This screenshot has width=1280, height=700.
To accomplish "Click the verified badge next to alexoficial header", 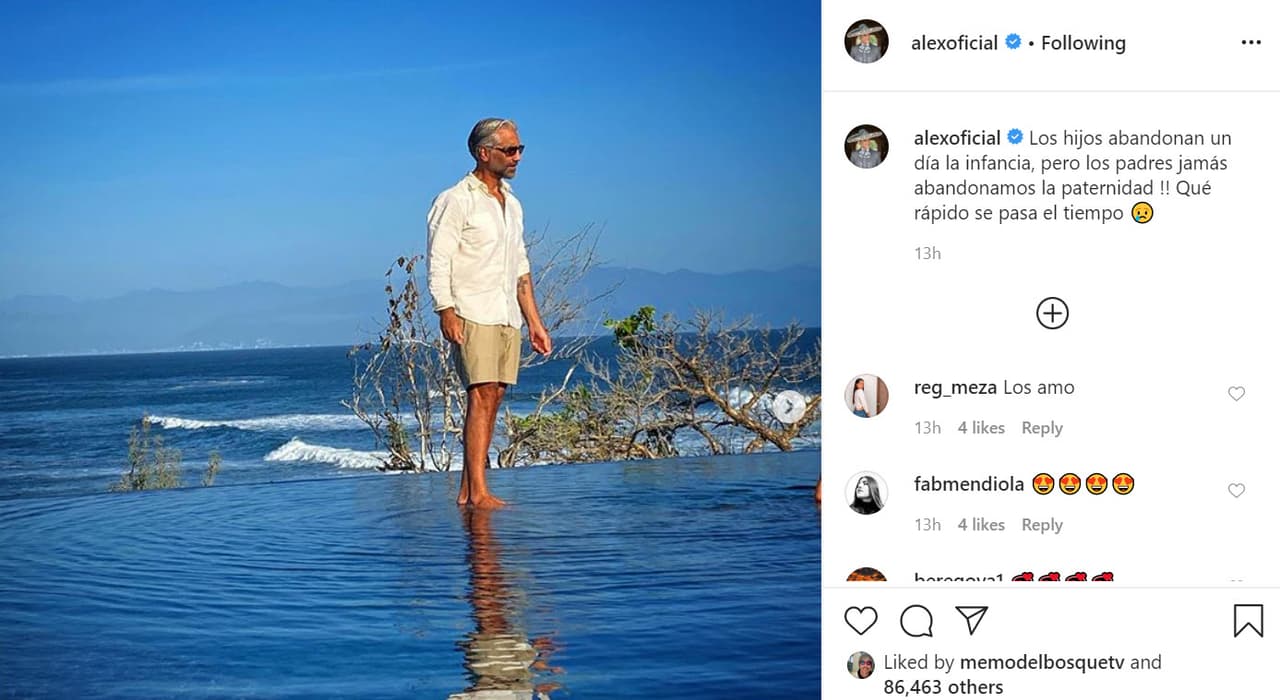I will [1013, 42].
